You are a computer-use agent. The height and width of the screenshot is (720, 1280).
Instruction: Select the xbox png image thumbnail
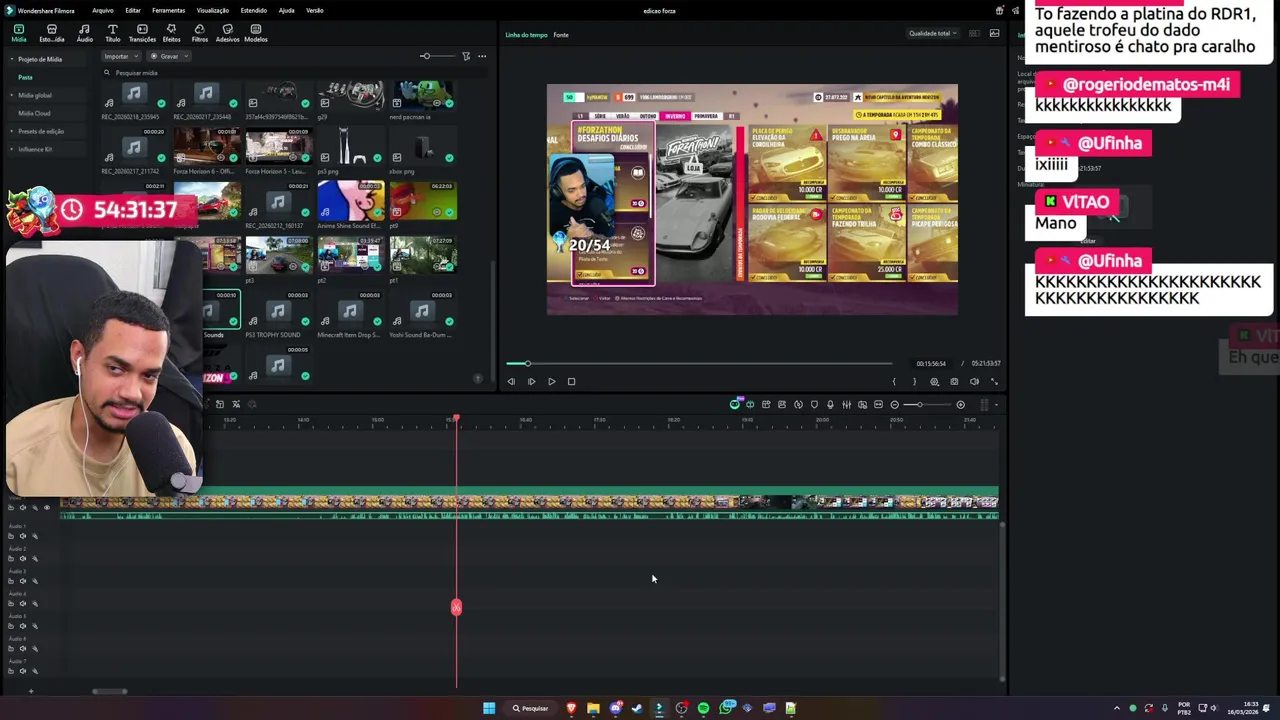422,152
